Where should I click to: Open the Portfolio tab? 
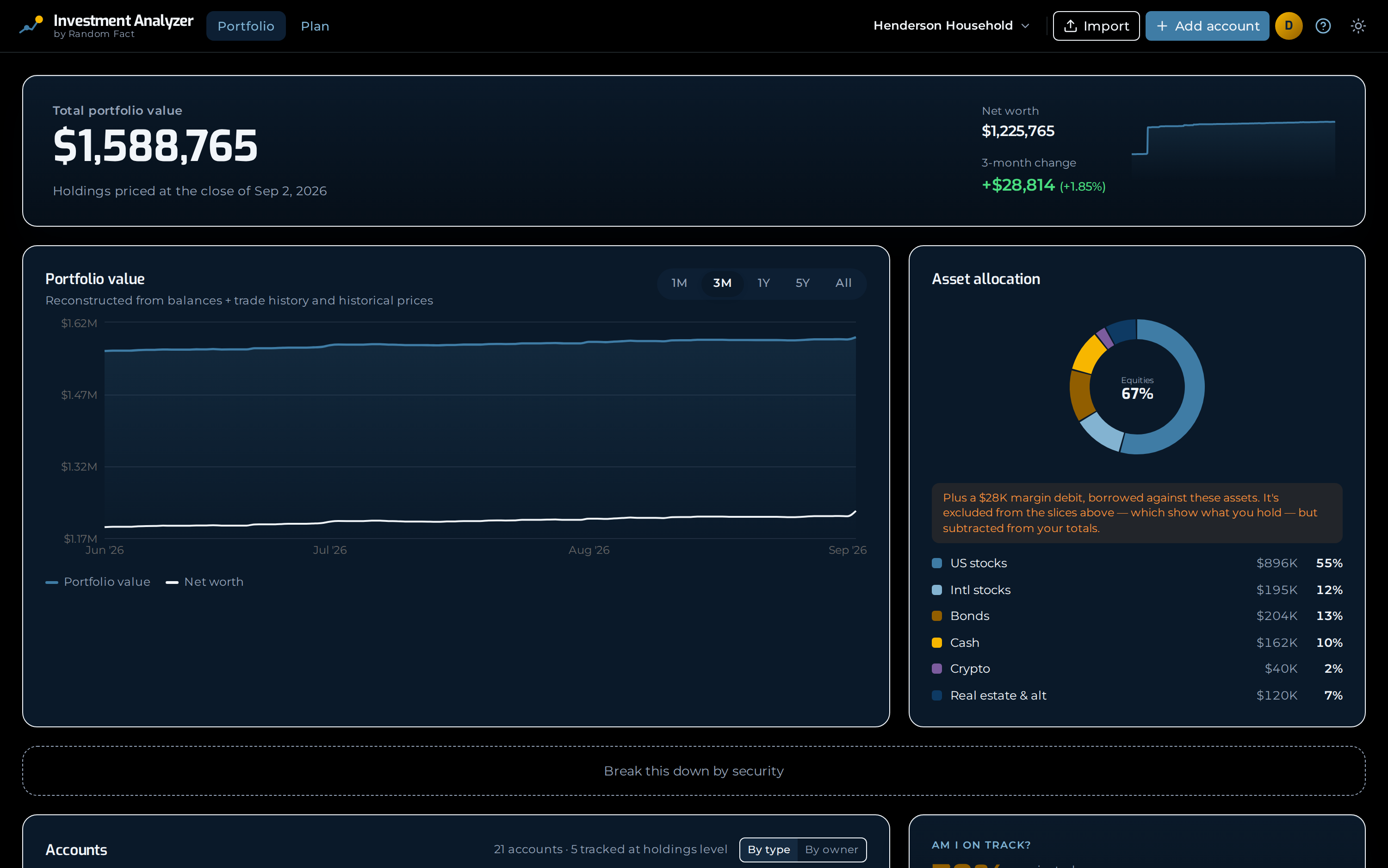click(x=246, y=26)
